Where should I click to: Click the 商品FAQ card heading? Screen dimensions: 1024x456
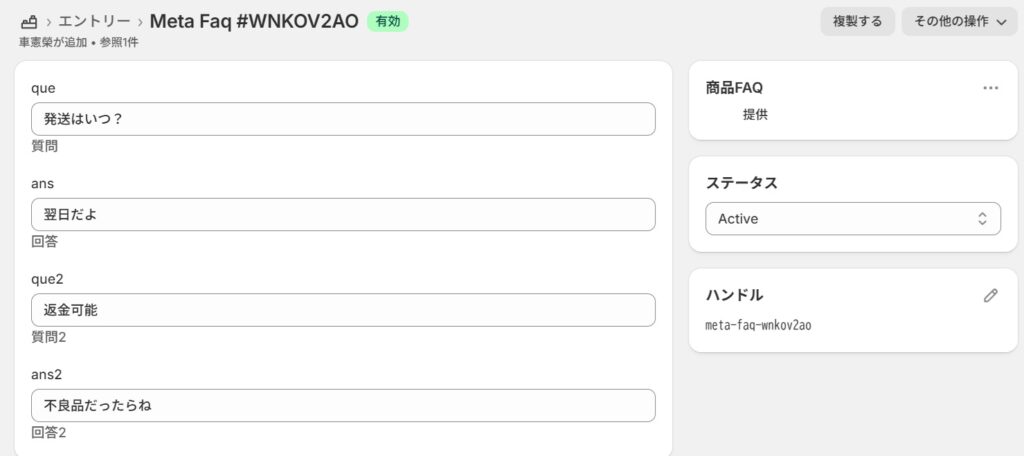tap(734, 88)
